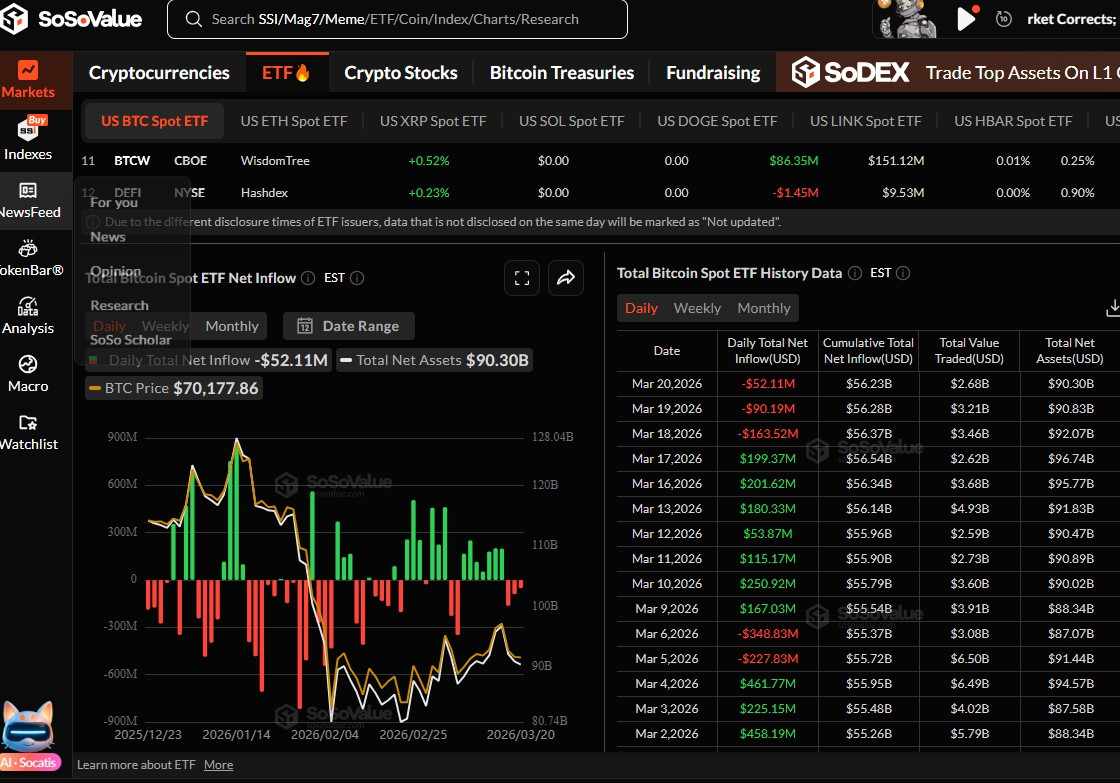This screenshot has width=1120, height=783.
Task: Download the ETF history data
Action: click(x=1112, y=308)
